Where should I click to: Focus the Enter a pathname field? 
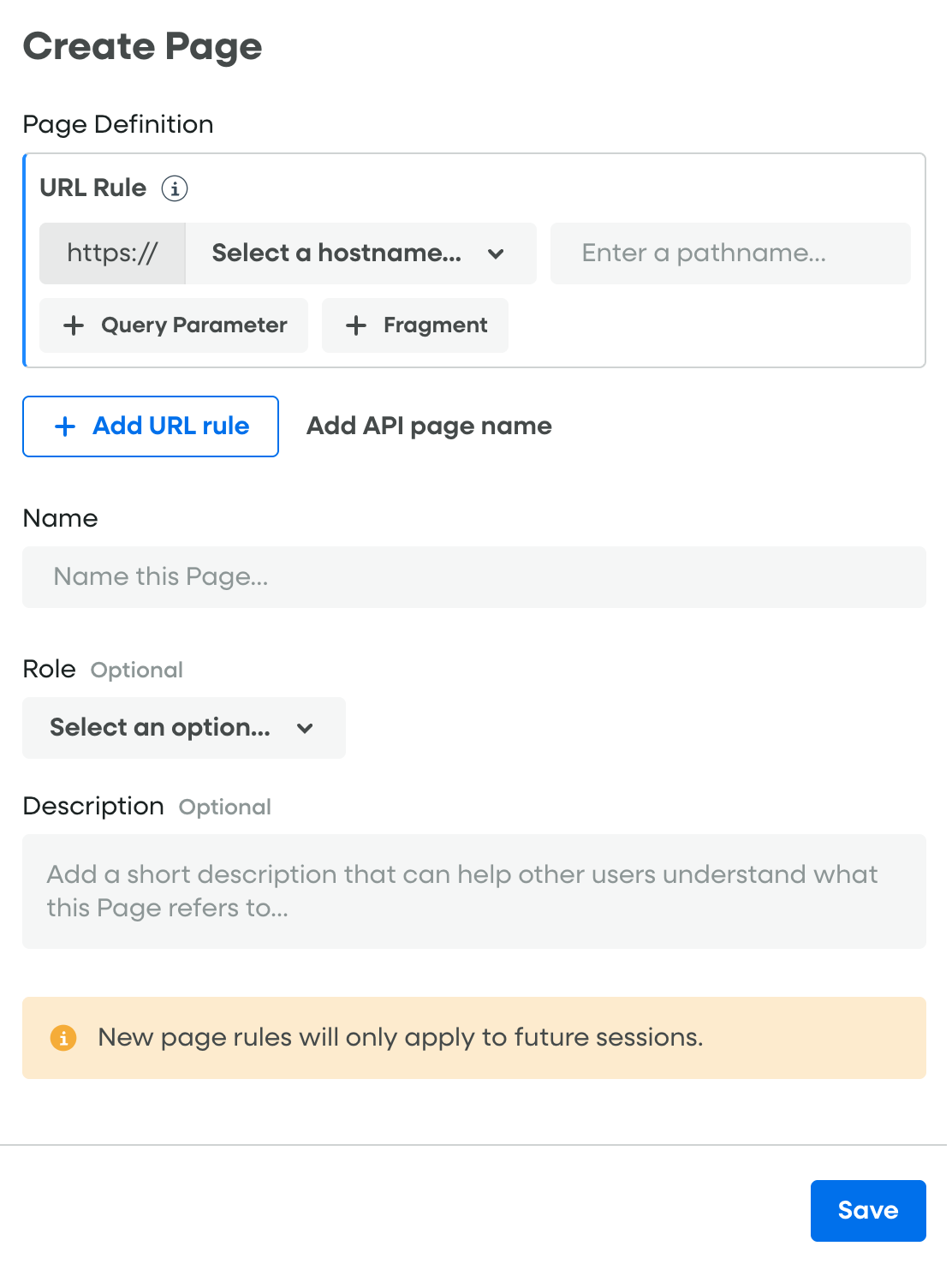pyautogui.click(x=729, y=253)
